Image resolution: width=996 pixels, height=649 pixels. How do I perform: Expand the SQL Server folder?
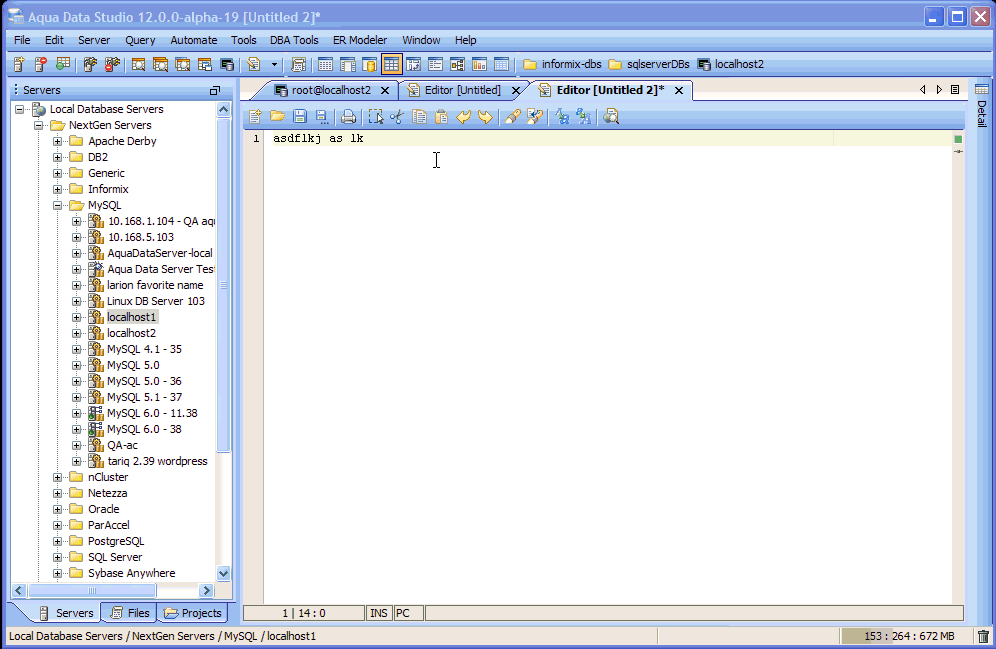click(x=58, y=557)
